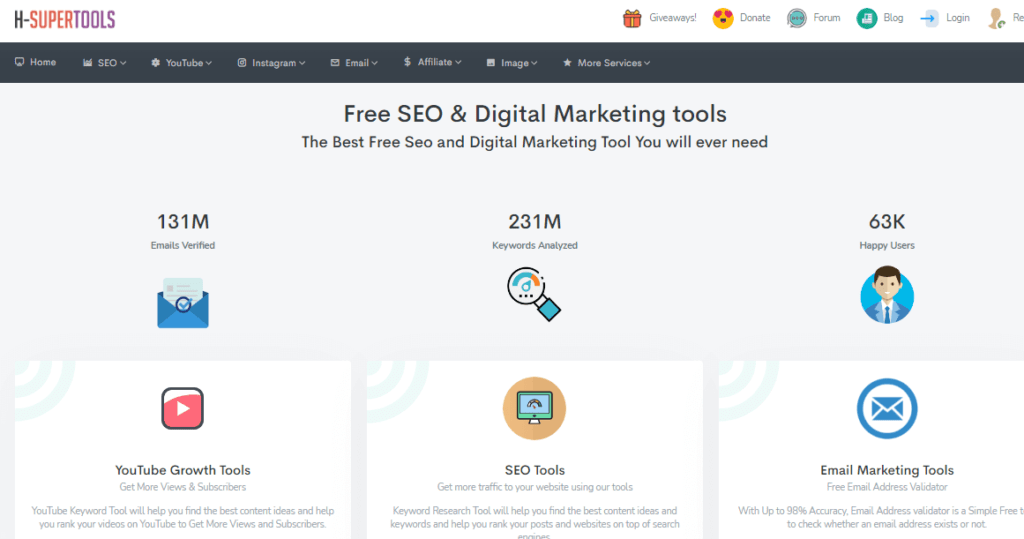Open the Forum icon in header
The width and height of the screenshot is (1024, 539).
797,18
